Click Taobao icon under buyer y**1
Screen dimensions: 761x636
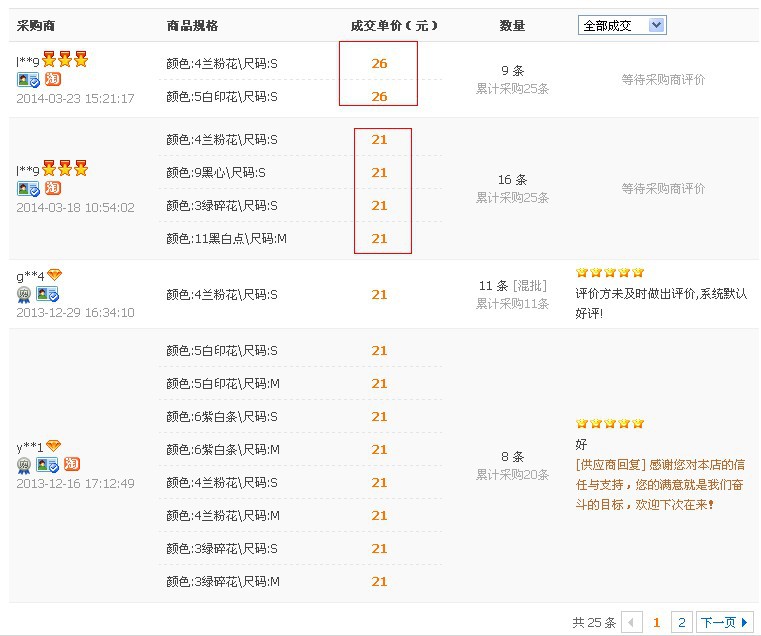(x=72, y=464)
